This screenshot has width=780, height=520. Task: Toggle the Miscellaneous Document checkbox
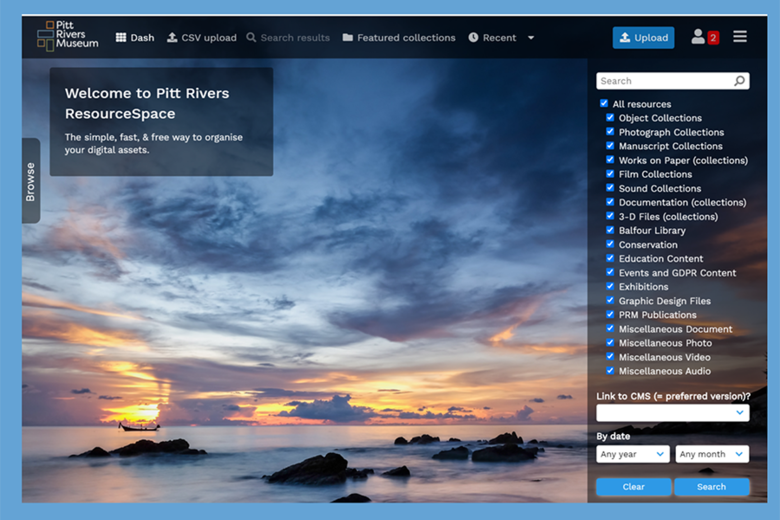pos(610,328)
